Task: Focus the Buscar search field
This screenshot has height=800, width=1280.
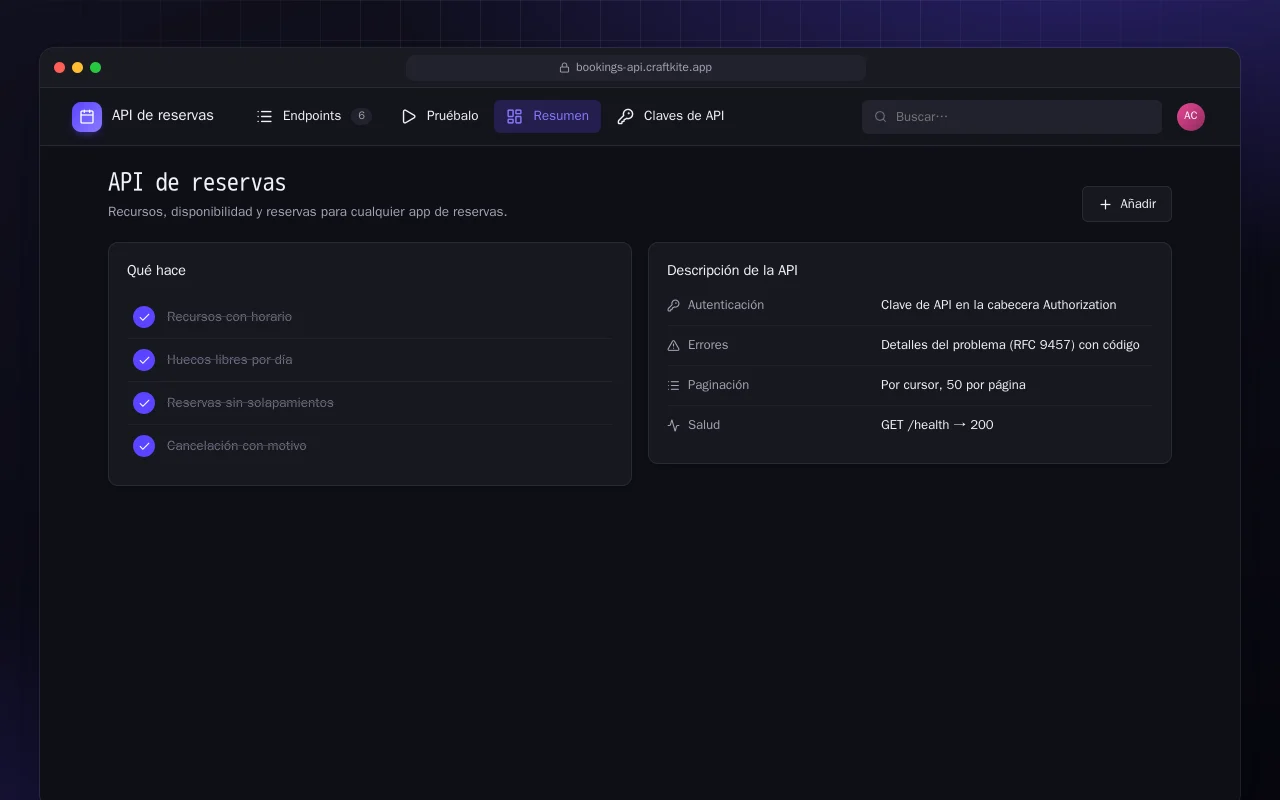Action: pyautogui.click(x=1012, y=117)
